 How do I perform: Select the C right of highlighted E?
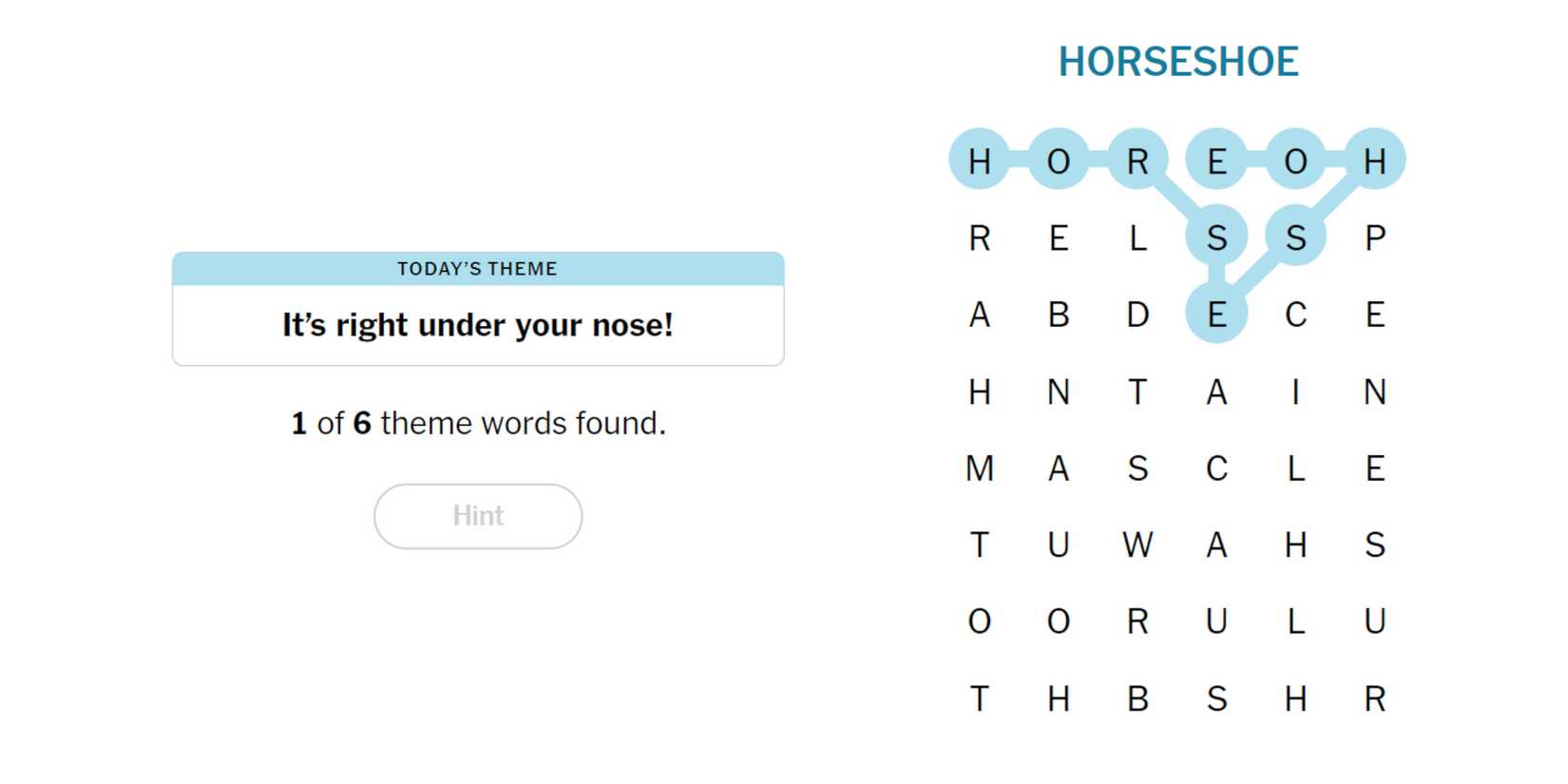pos(1295,315)
